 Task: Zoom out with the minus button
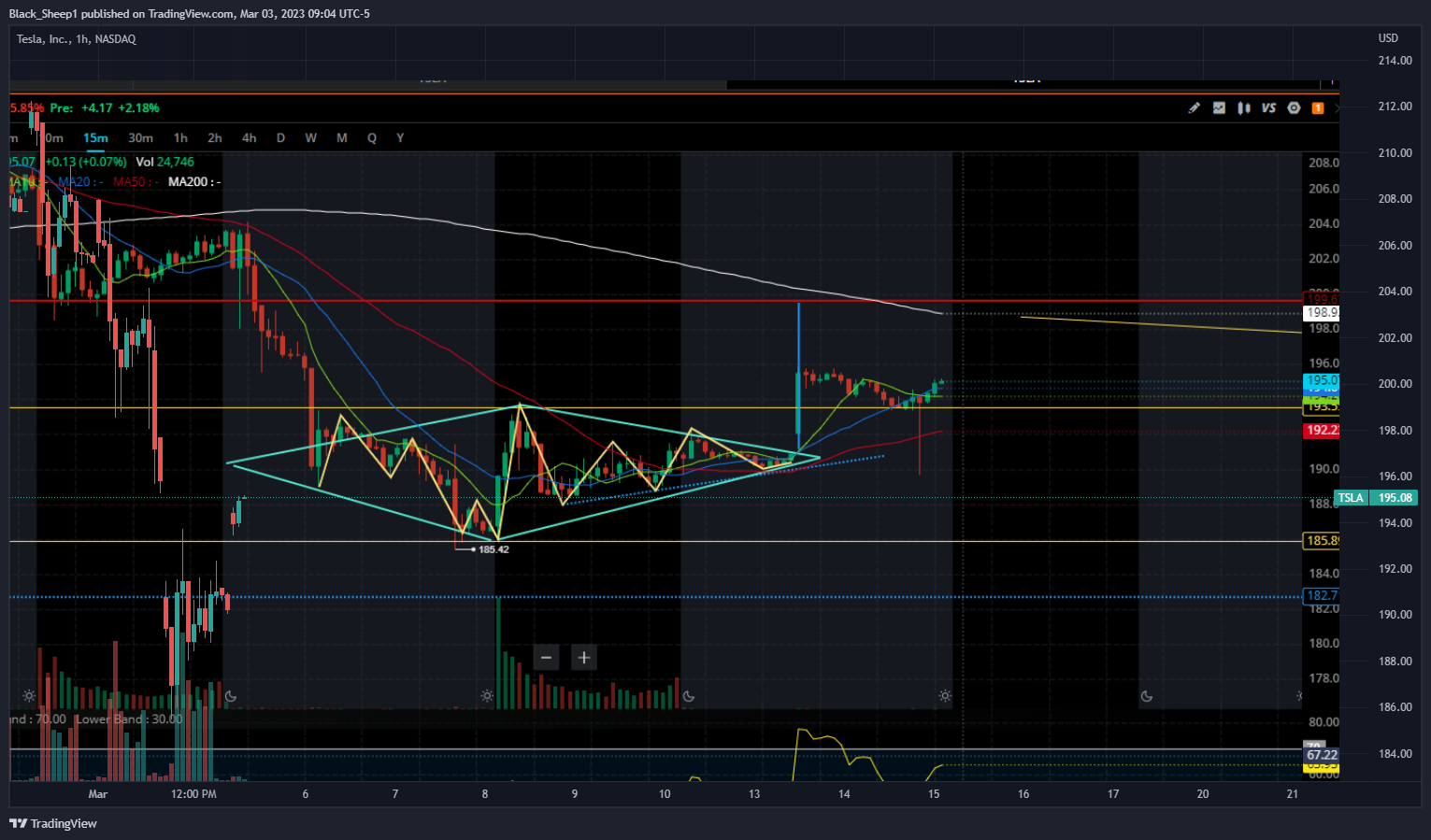click(x=547, y=658)
